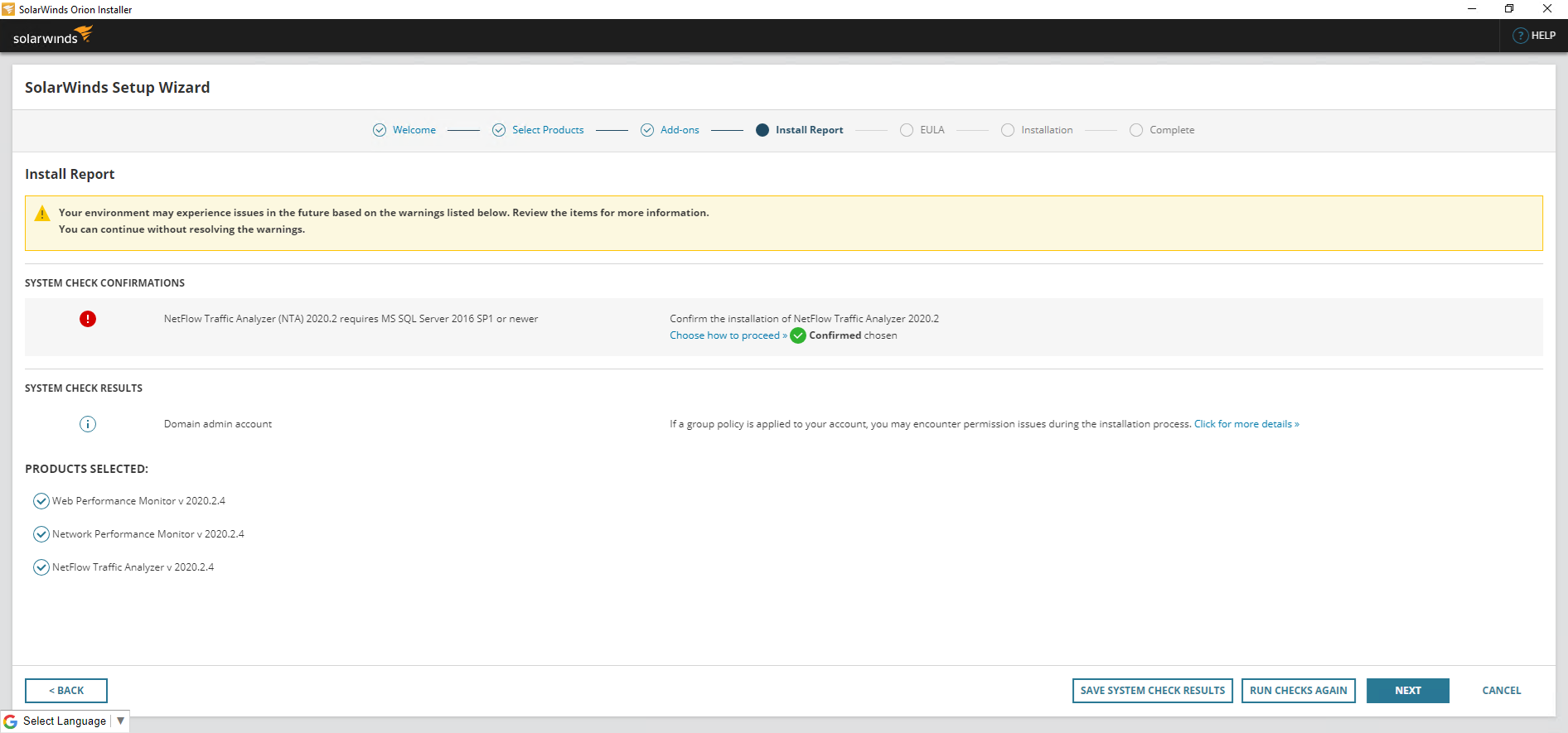The width and height of the screenshot is (1568, 733).
Task: Click the filled Install Report step circle
Action: click(x=762, y=130)
